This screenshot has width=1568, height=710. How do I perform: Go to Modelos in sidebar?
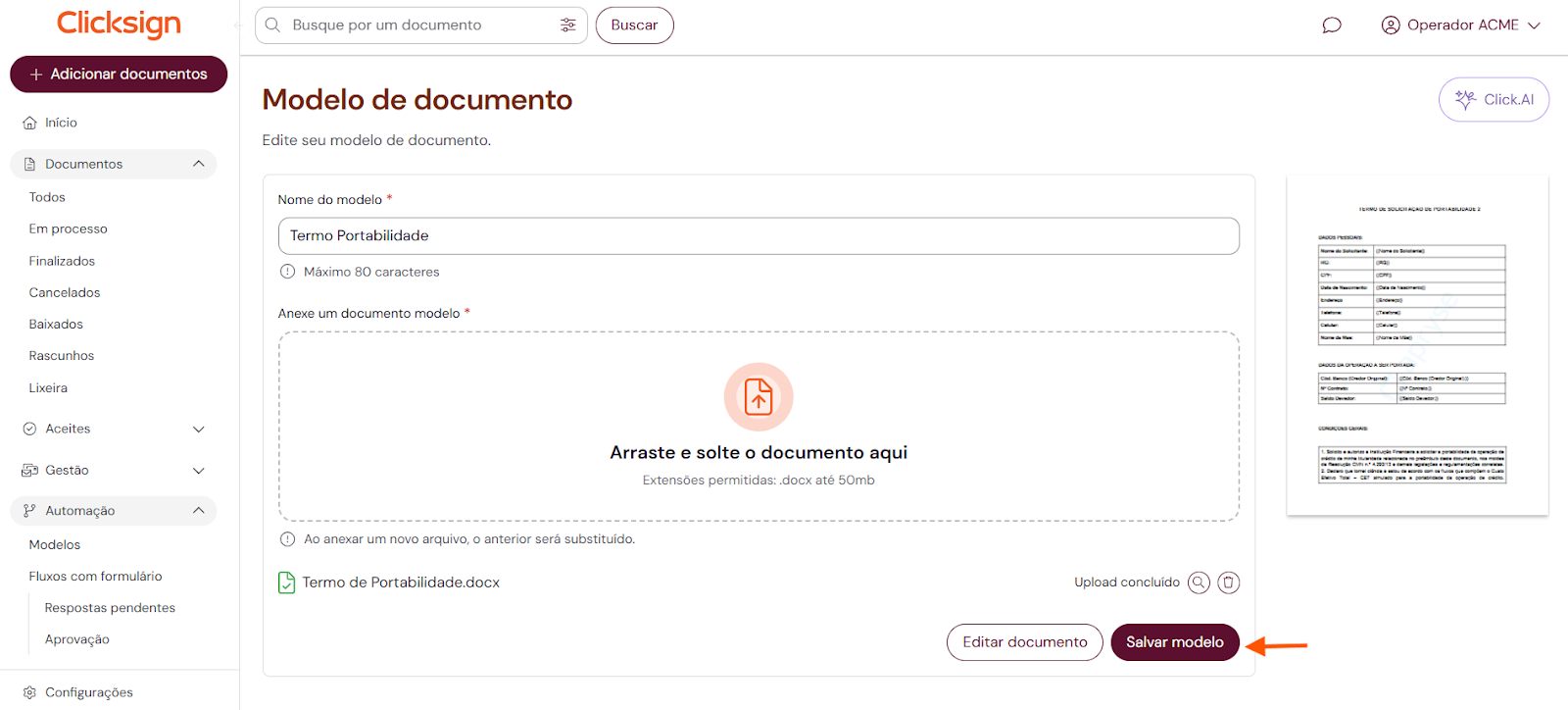click(x=55, y=545)
